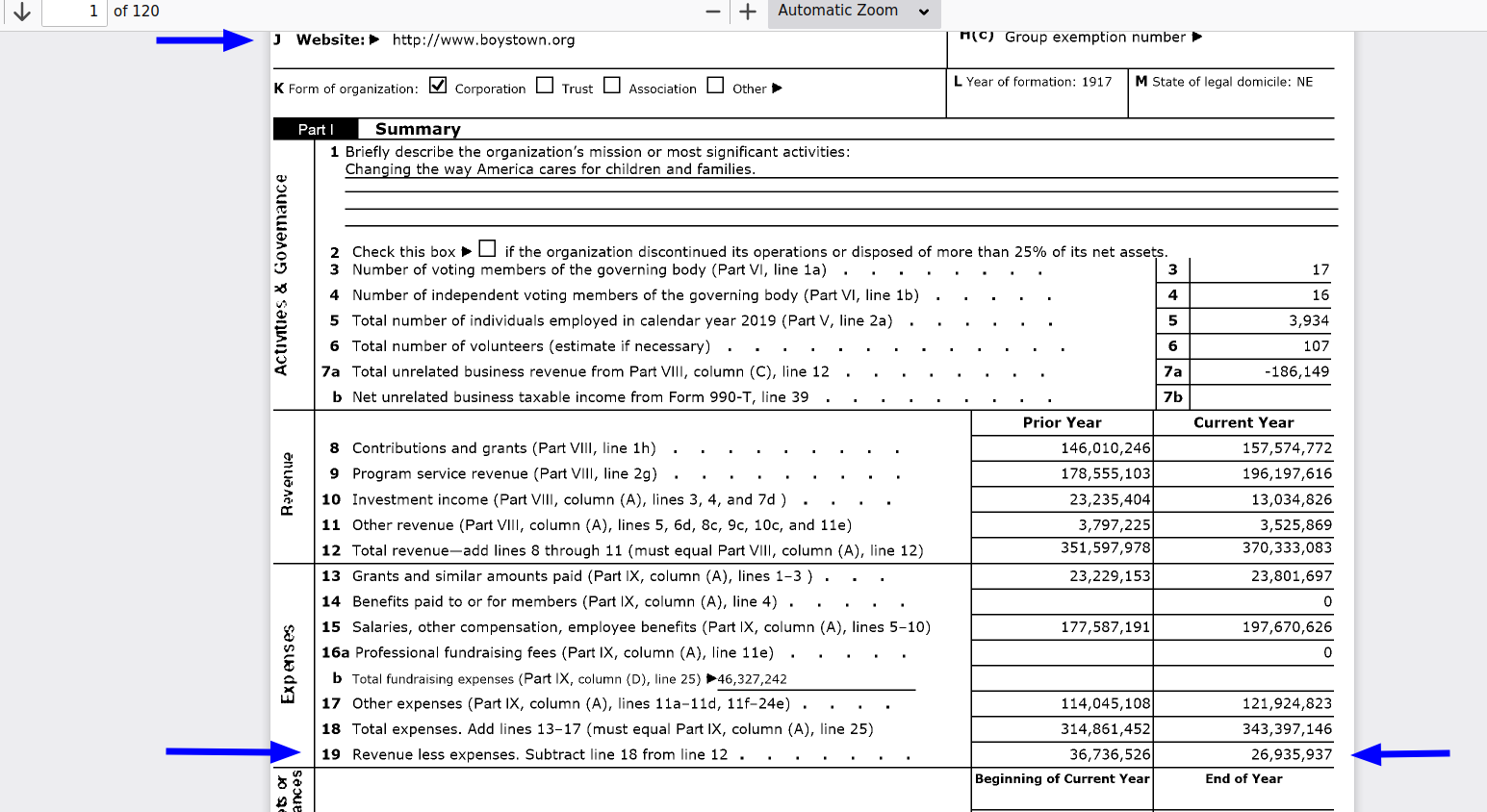Image resolution: width=1487 pixels, height=812 pixels.
Task: Select the 'Part I' header label
Action: 316,129
